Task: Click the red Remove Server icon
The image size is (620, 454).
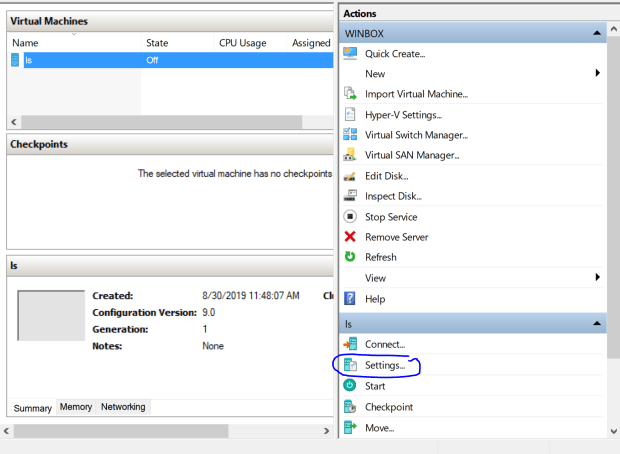Action: pos(350,237)
